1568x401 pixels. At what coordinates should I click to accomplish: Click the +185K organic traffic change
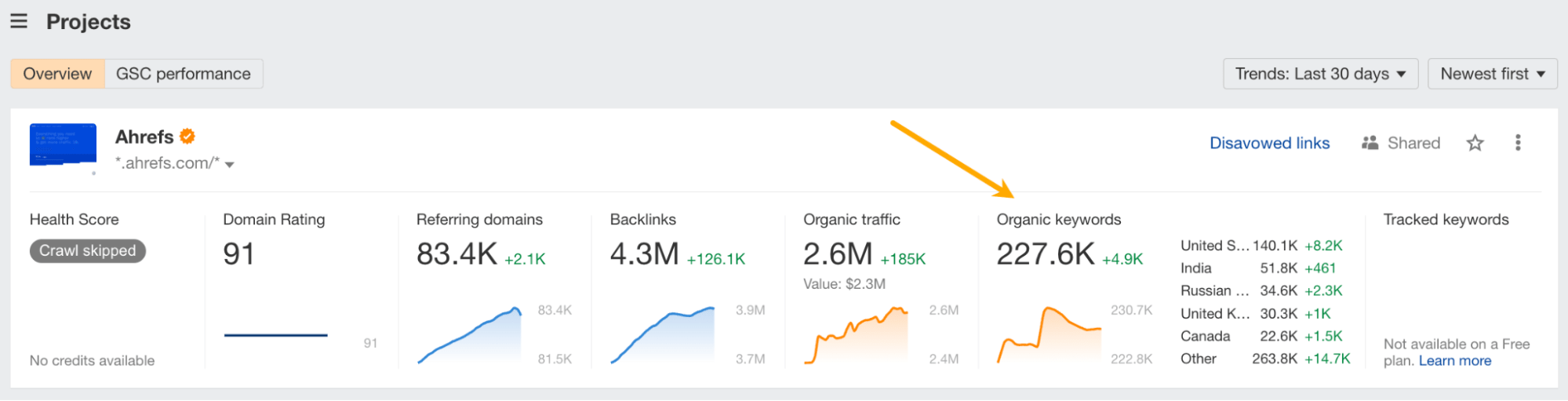pyautogui.click(x=903, y=259)
